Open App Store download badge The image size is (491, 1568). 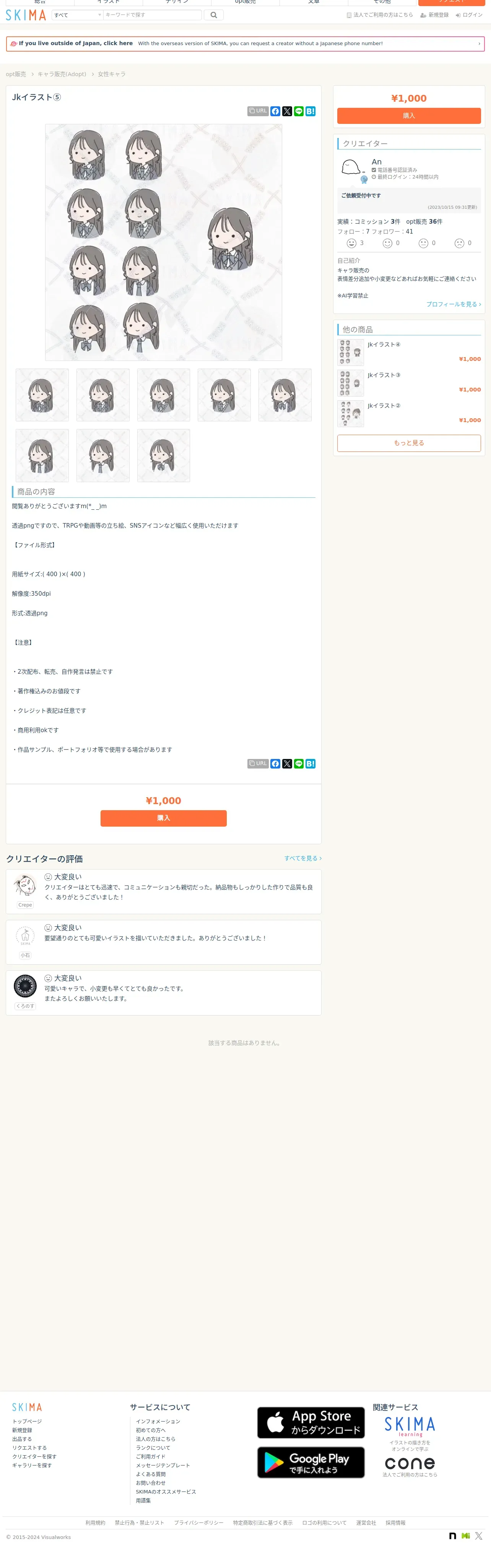(x=311, y=1423)
